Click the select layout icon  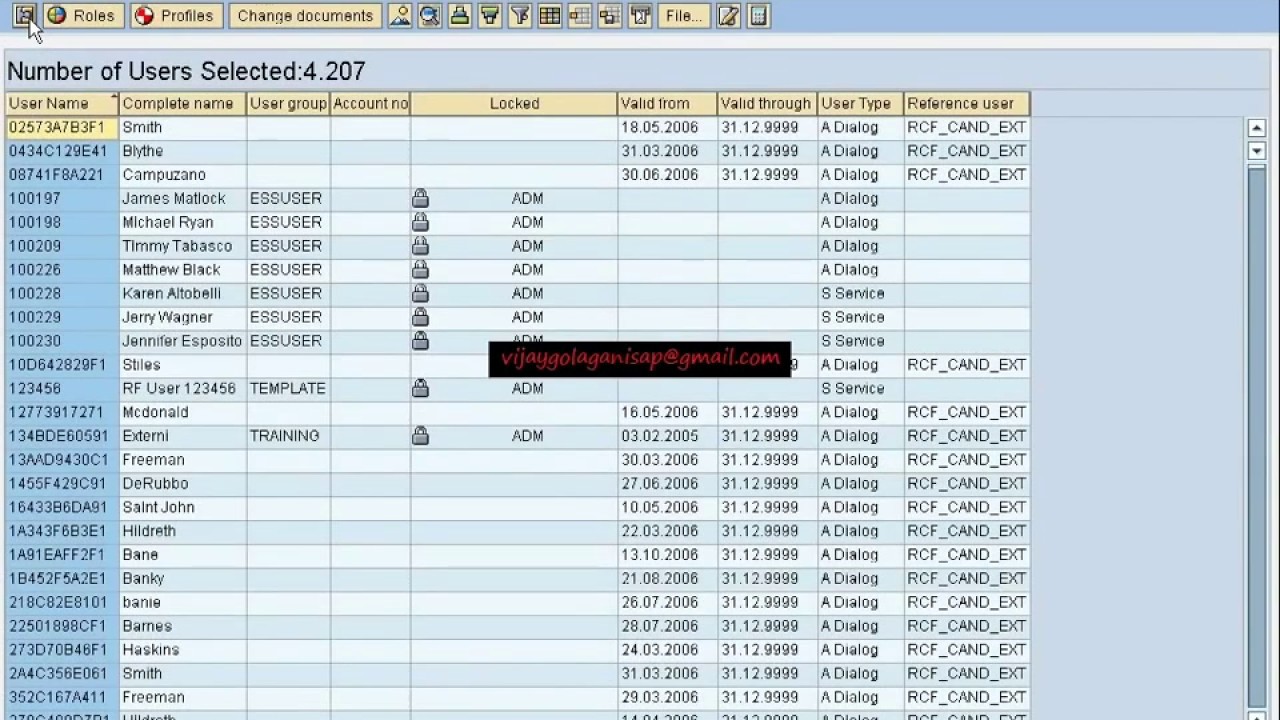pos(580,15)
